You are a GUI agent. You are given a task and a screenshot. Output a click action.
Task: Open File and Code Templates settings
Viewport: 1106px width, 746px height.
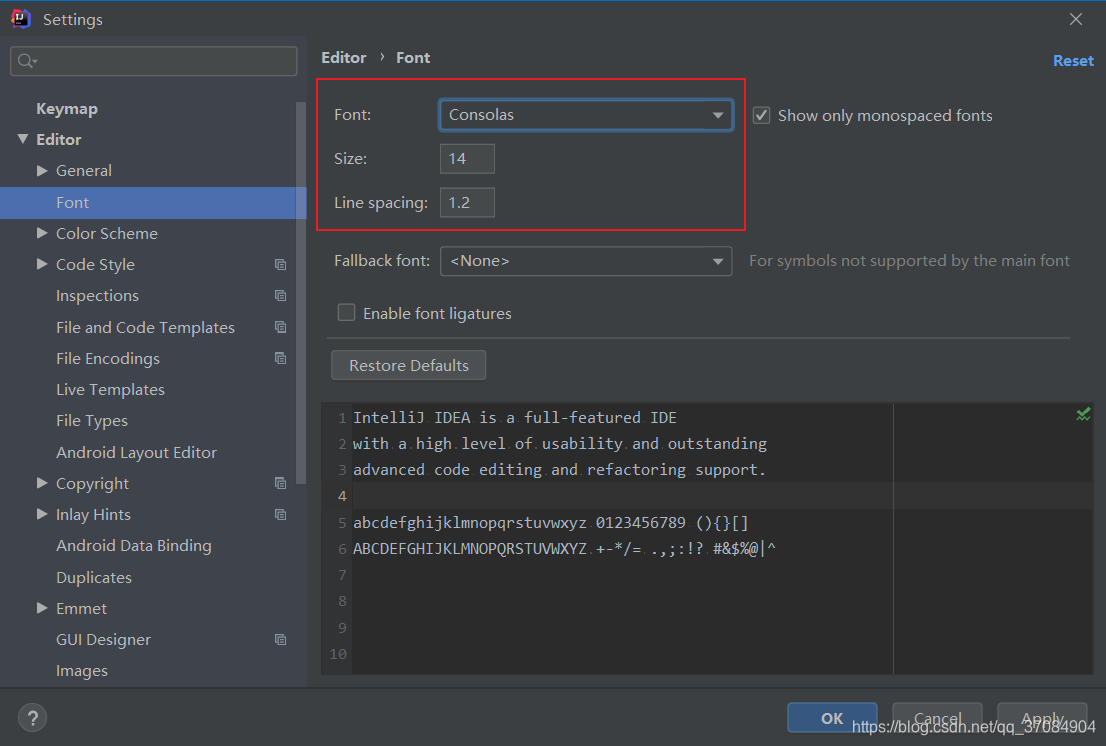[x=145, y=327]
